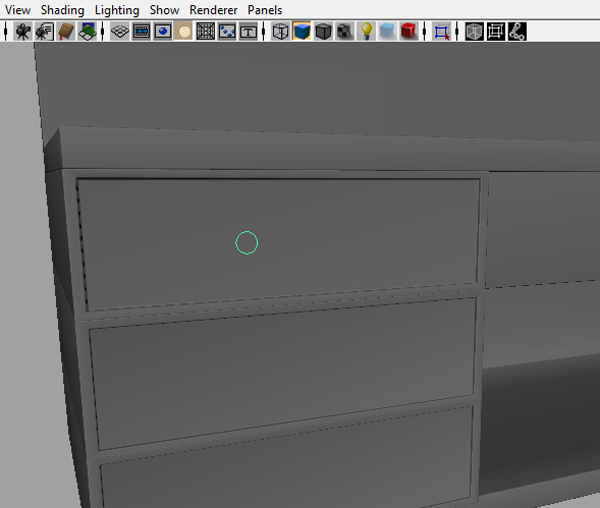
Task: Toggle X-Ray Joints icon
Action: [x=517, y=31]
